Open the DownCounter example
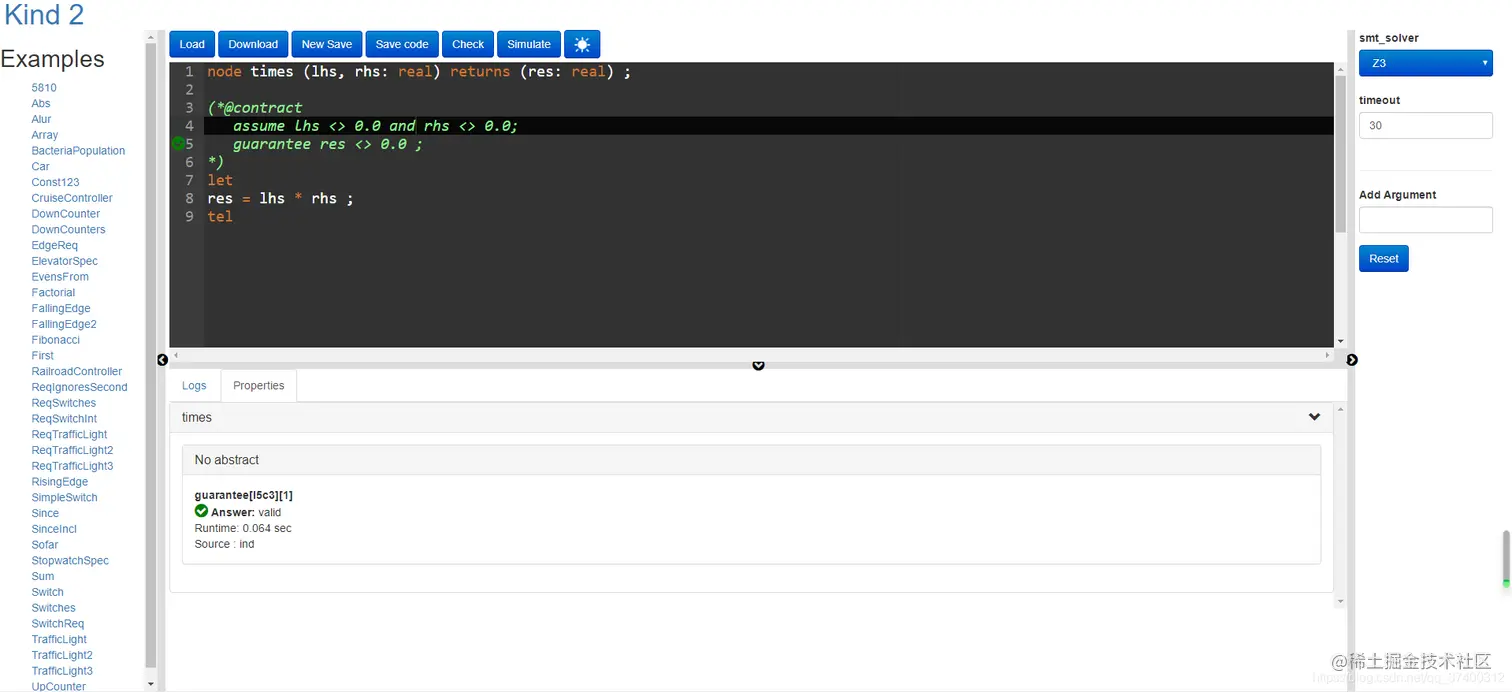 coord(66,214)
